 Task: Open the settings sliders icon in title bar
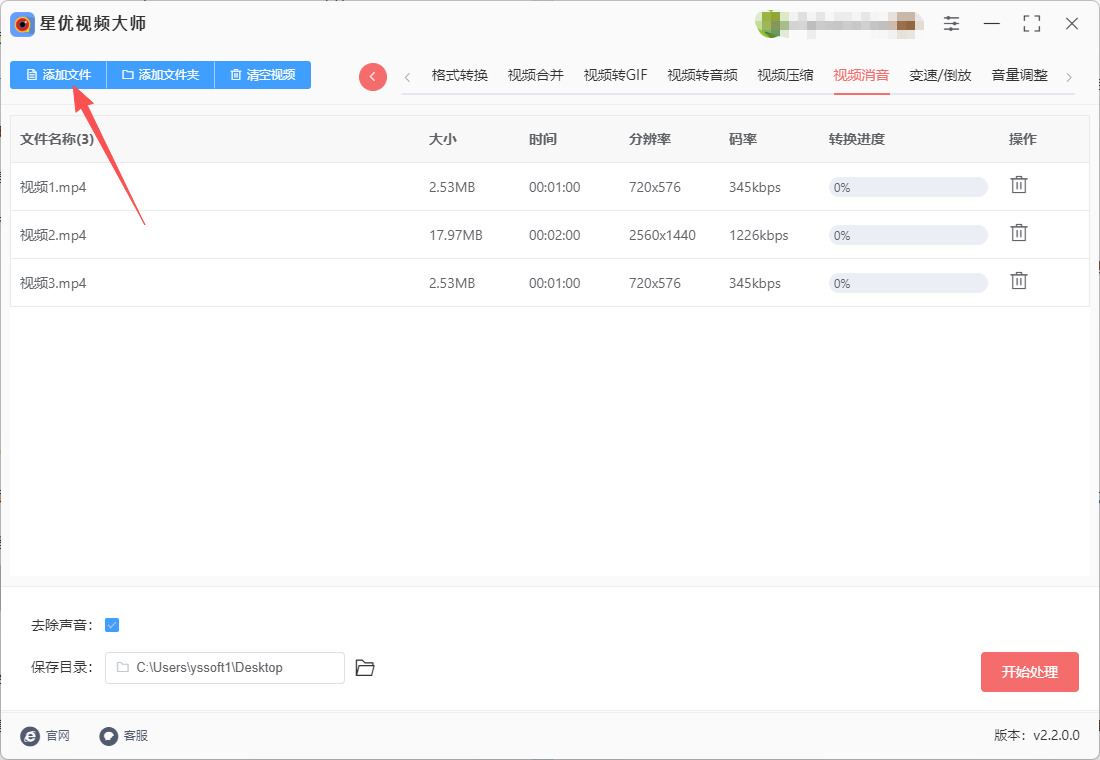point(951,24)
